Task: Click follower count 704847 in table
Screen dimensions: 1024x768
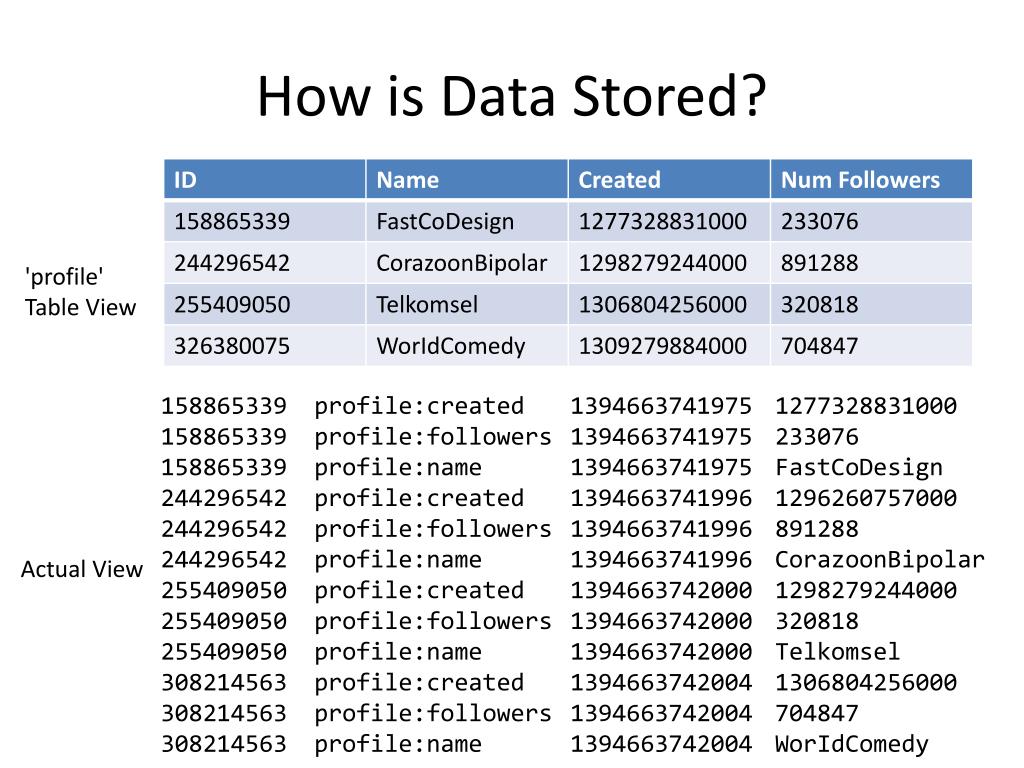Action: point(871,346)
